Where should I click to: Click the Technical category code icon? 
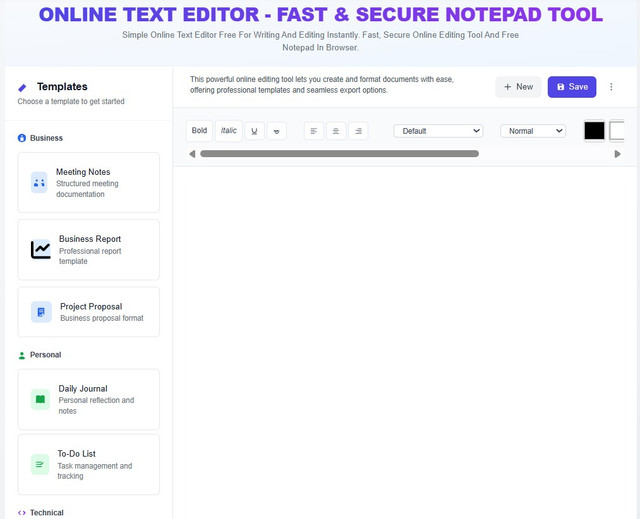[x=22, y=513]
